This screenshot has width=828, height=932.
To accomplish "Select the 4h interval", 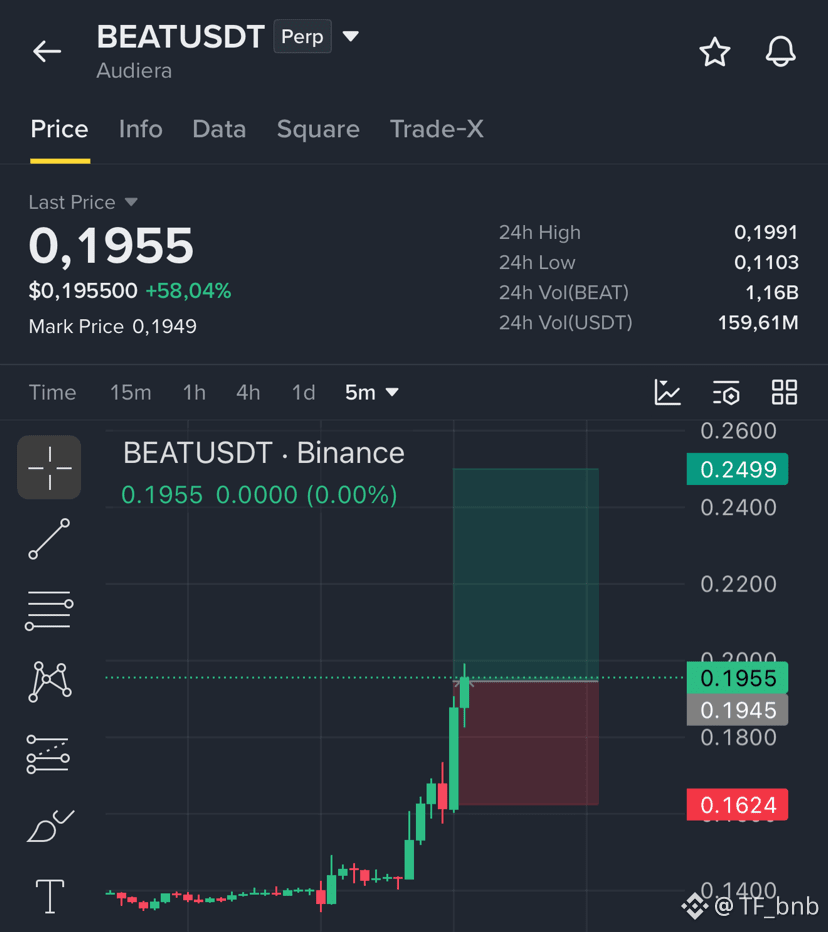I will click(x=248, y=392).
